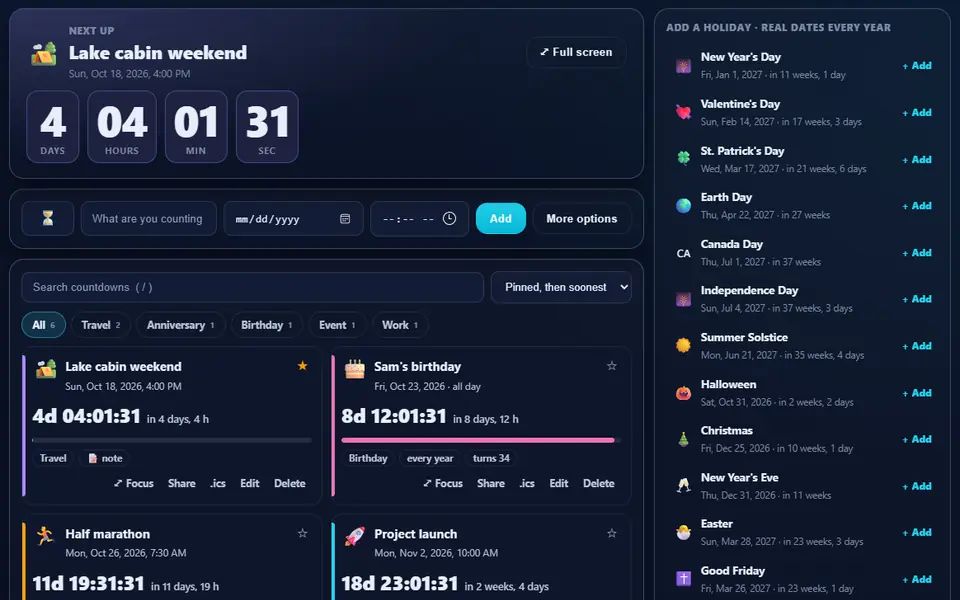Image resolution: width=960 pixels, height=600 pixels.
Task: Add New Year's Day holiday
Action: [917, 66]
